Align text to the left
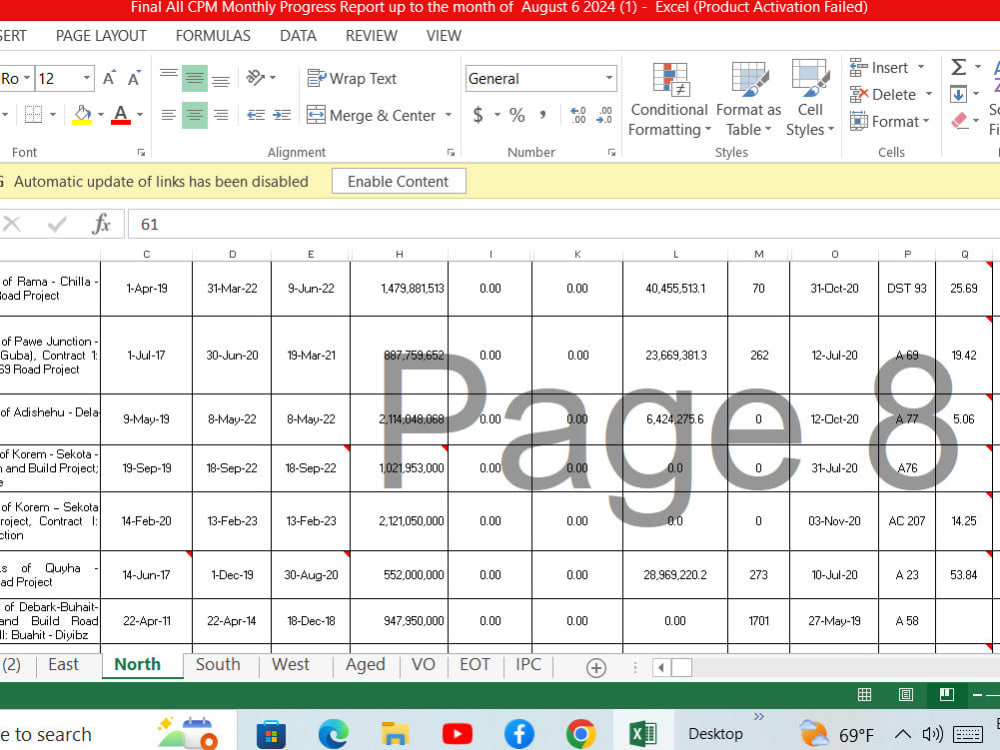 (x=169, y=115)
